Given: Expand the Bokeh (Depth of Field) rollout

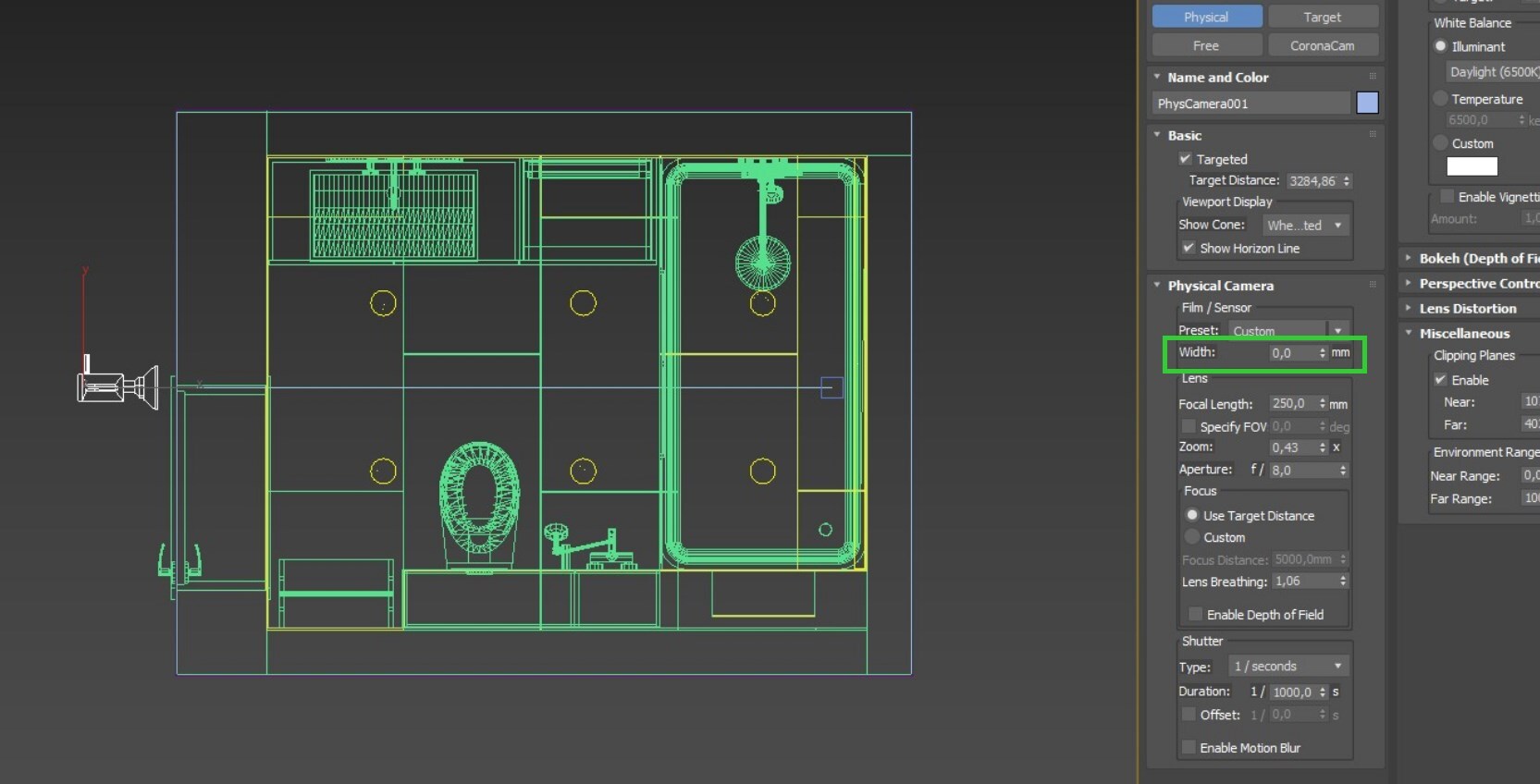Looking at the screenshot, I should pos(1409,258).
